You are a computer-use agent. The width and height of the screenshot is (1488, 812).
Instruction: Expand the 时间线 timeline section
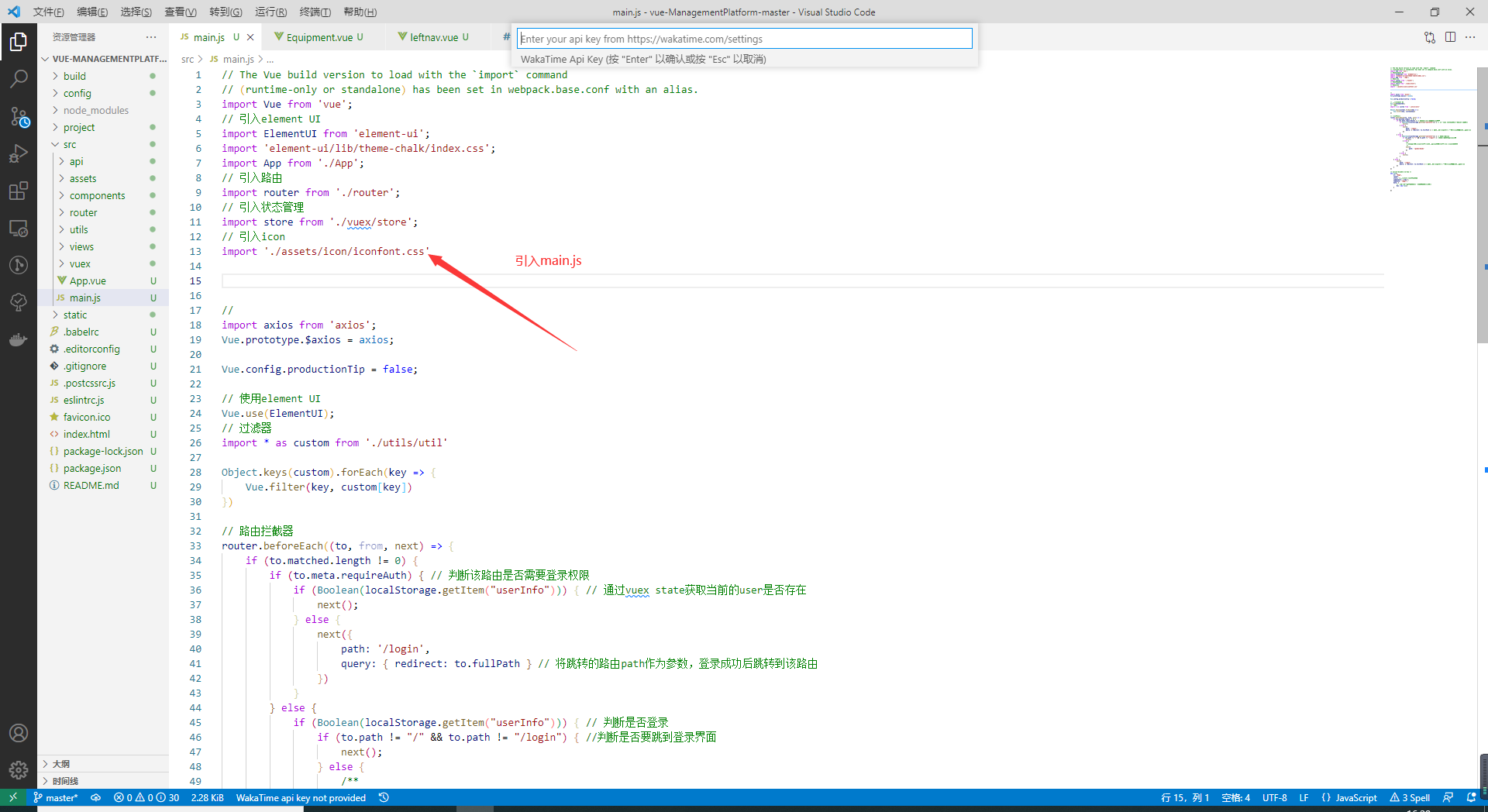(103, 781)
